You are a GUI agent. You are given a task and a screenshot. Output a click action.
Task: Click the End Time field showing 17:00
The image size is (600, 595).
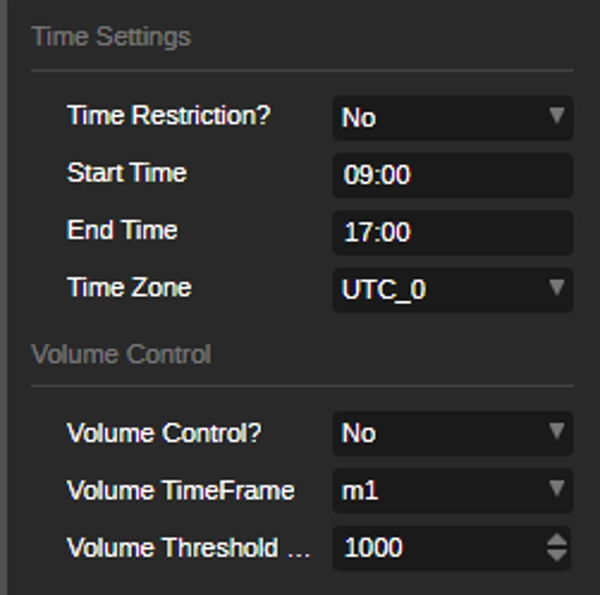click(452, 232)
